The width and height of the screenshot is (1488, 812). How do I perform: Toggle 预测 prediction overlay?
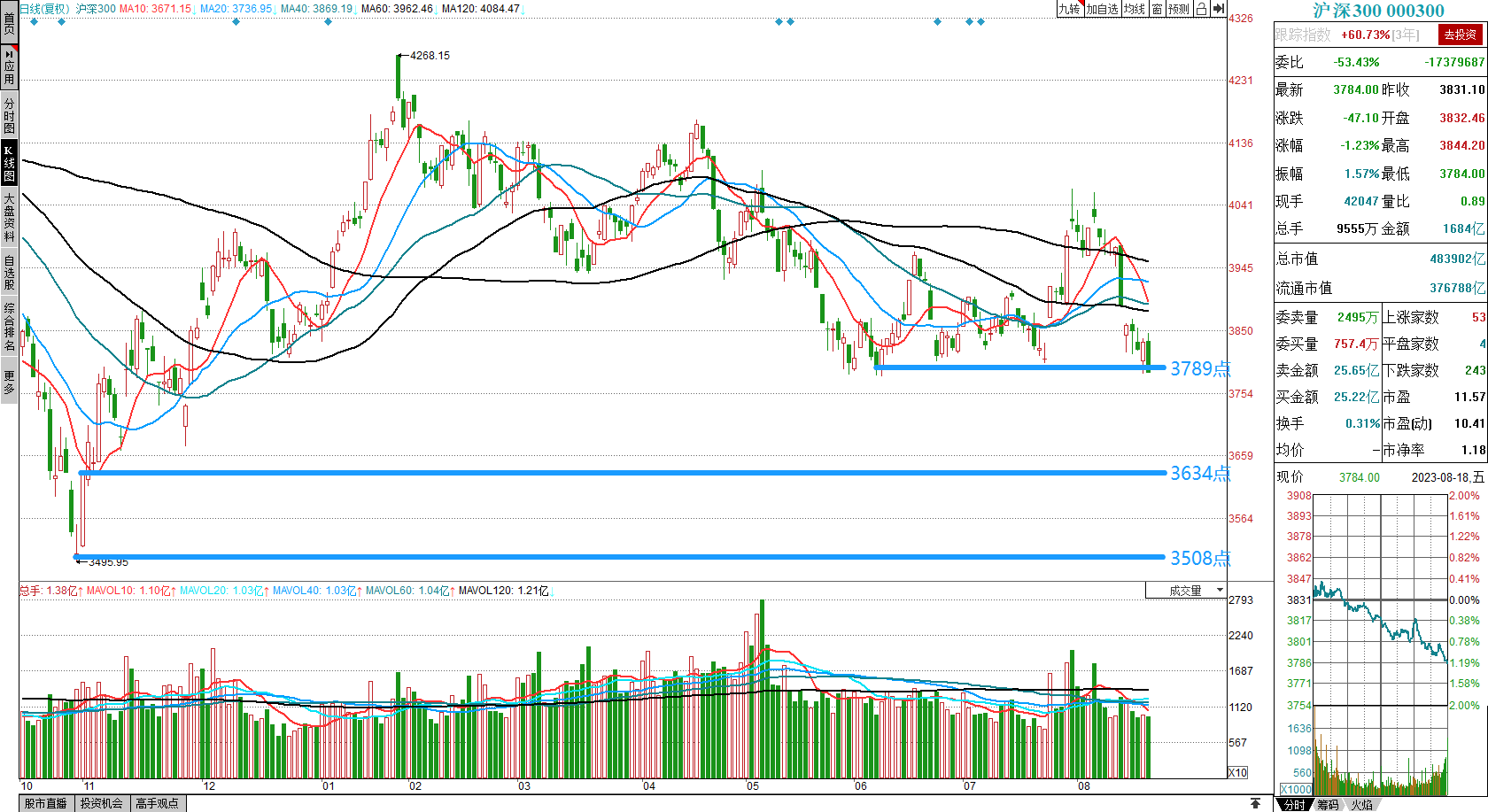(x=1179, y=9)
